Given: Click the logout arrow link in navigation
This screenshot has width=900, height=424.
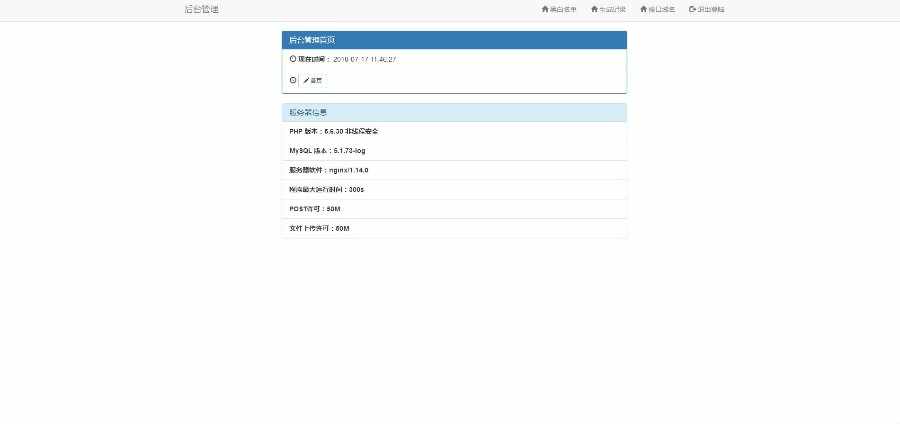Looking at the screenshot, I should pyautogui.click(x=707, y=9).
